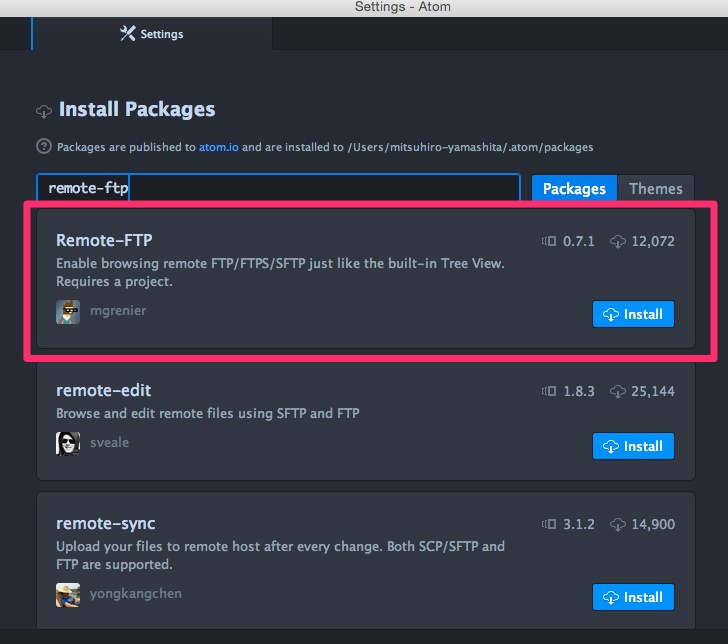This screenshot has height=644, width=728.
Task: Switch to the Themes filter
Action: pos(656,189)
